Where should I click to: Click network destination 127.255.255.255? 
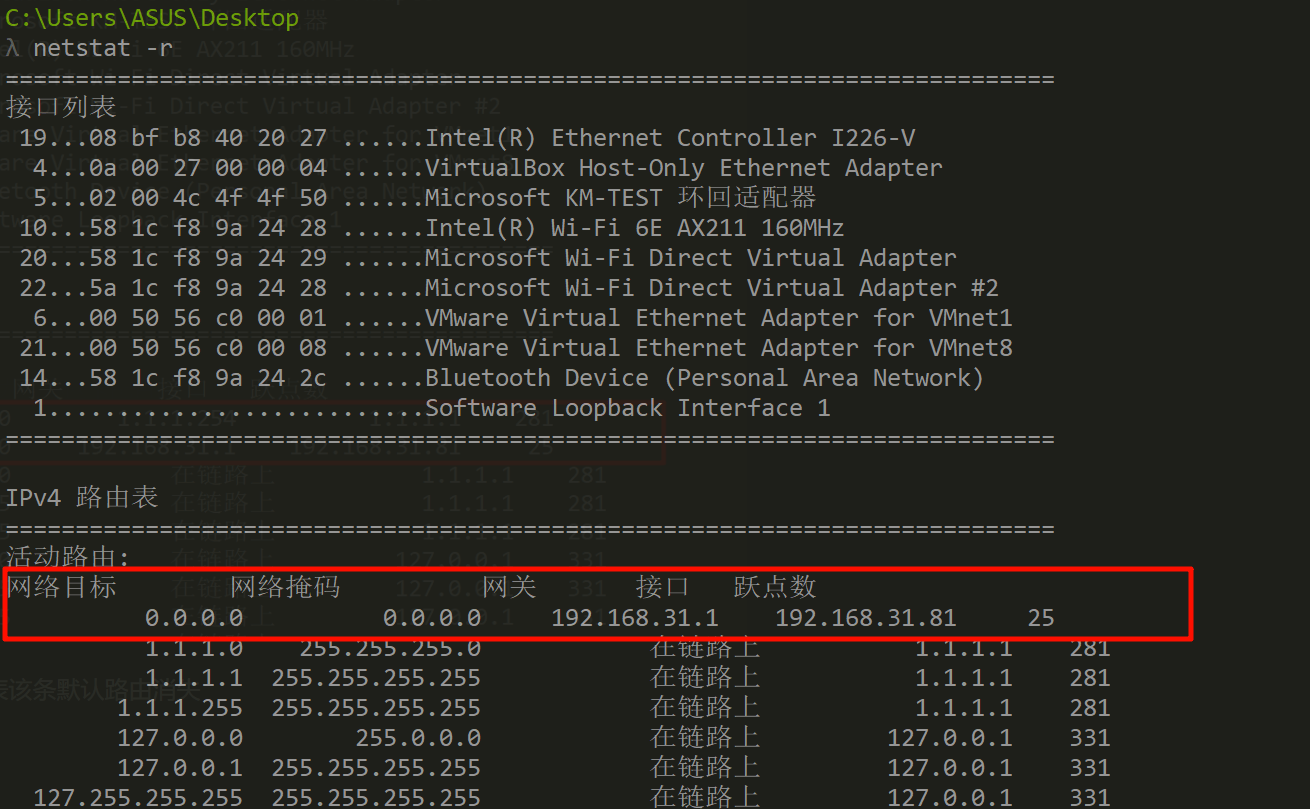(138, 798)
